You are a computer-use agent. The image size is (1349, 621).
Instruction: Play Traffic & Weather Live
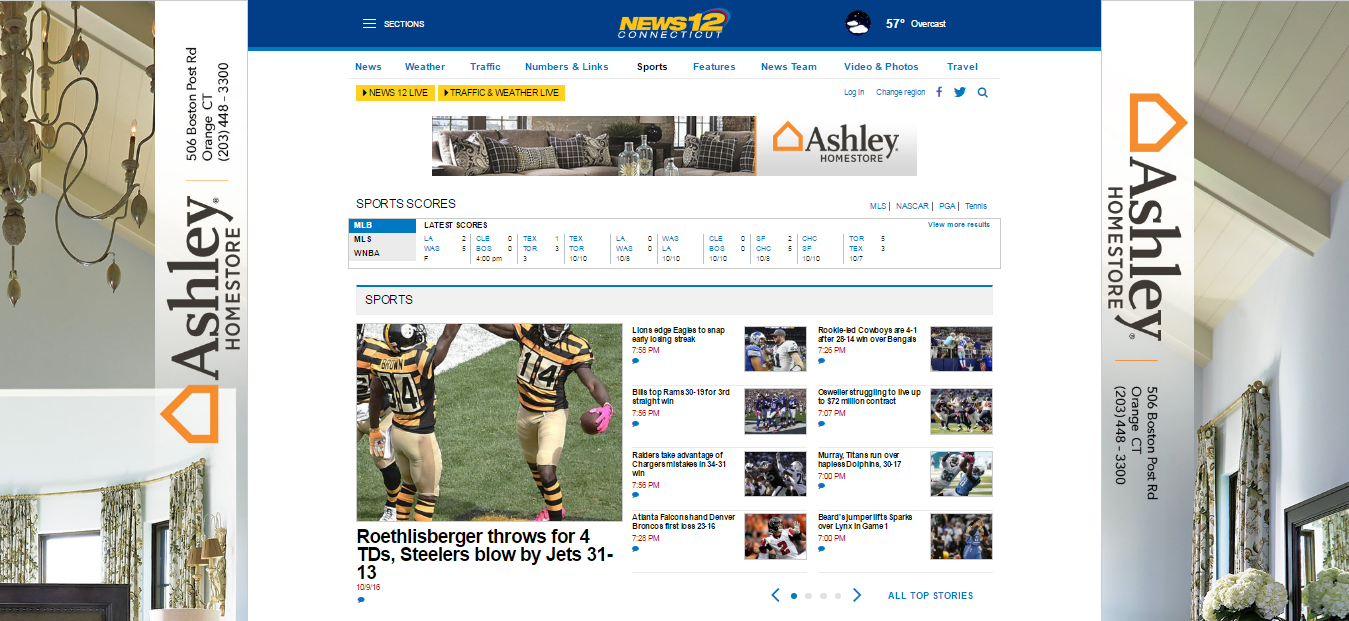(501, 93)
